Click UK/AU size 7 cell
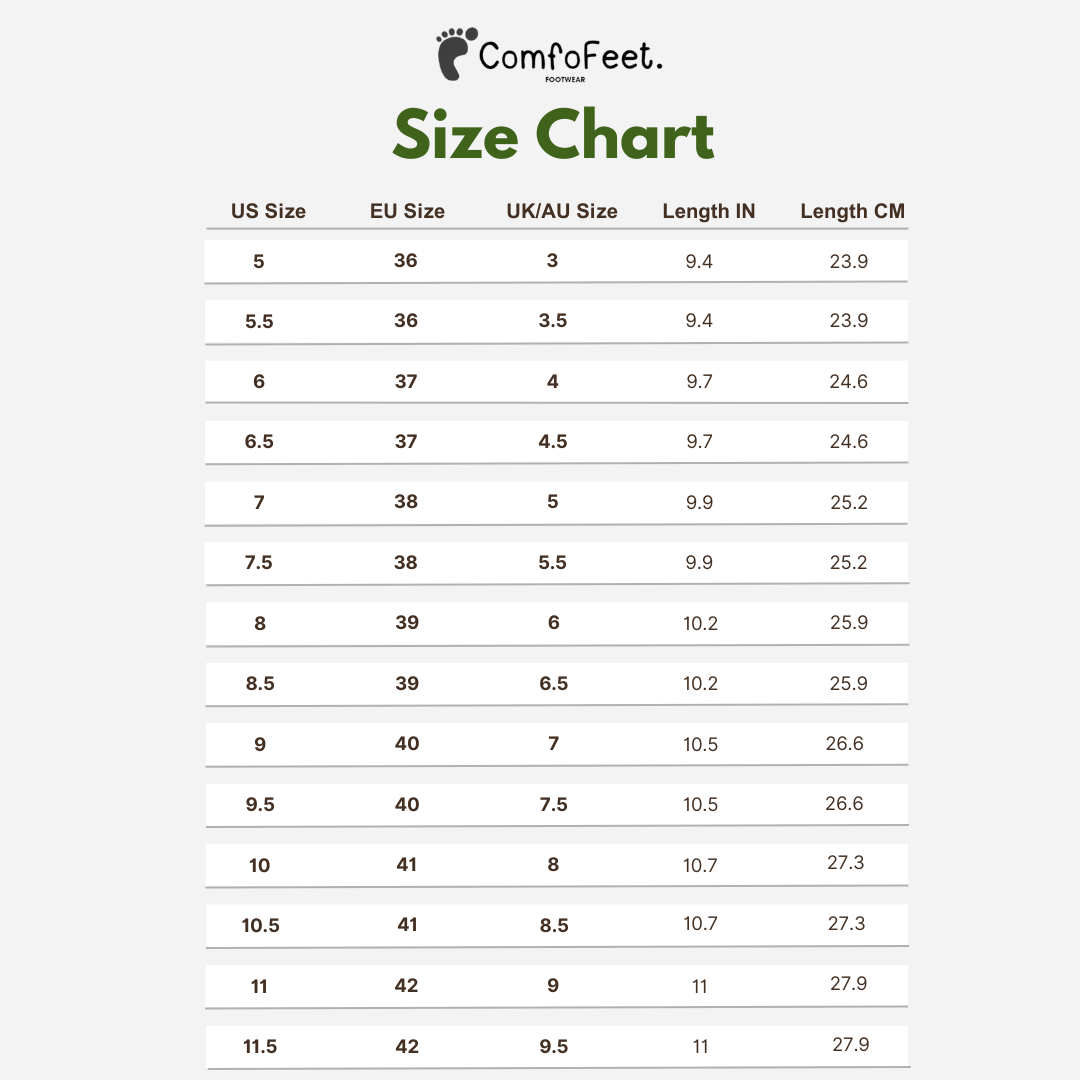The width and height of the screenshot is (1080, 1080). [x=553, y=743]
